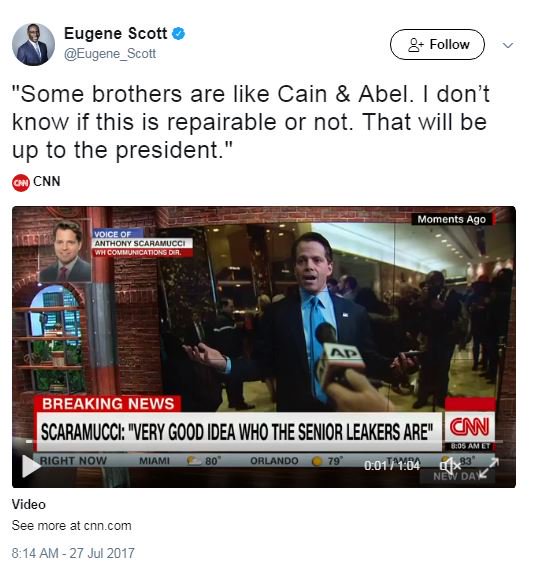The image size is (537, 568).
Task: Open the 8:14 AM - 27 Jul 2017 timestamp
Action: (73, 553)
